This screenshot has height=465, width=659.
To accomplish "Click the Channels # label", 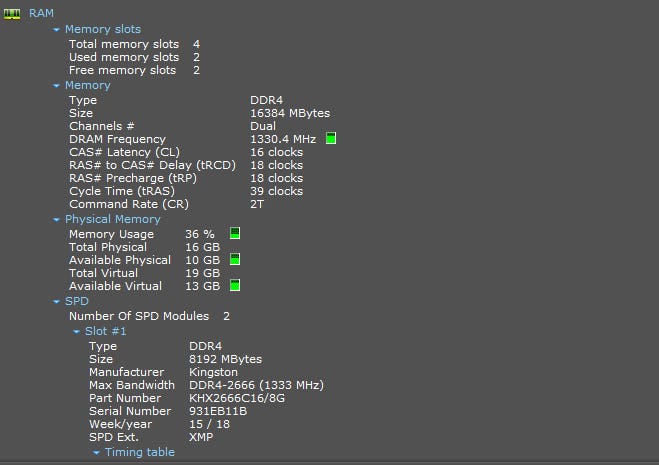I will [x=102, y=126].
